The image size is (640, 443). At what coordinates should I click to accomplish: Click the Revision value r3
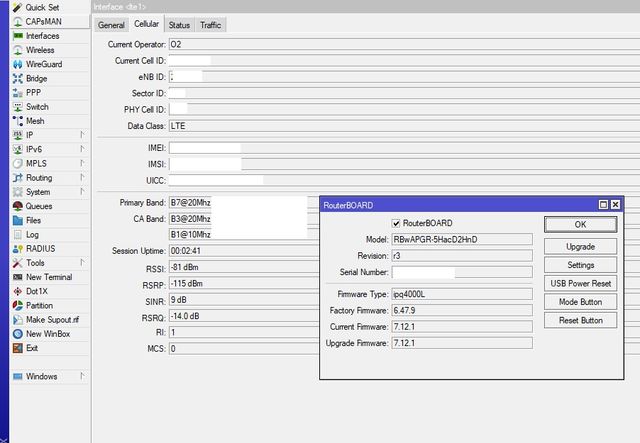462,256
